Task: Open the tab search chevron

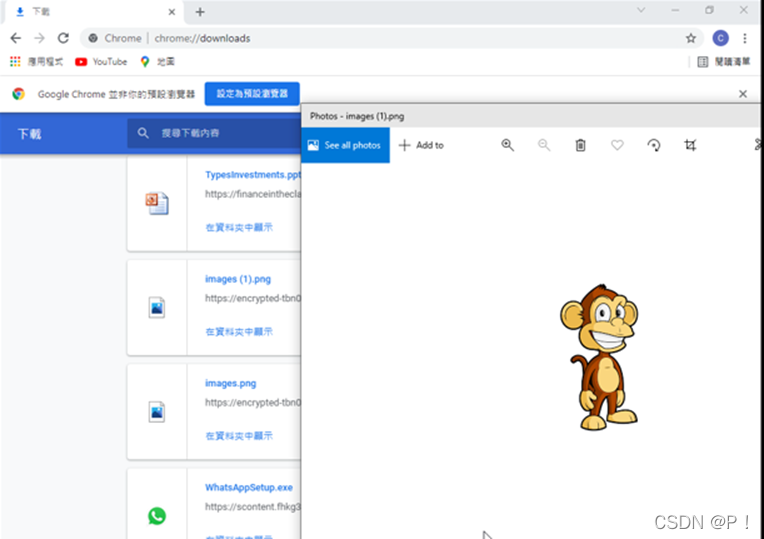Action: point(641,10)
